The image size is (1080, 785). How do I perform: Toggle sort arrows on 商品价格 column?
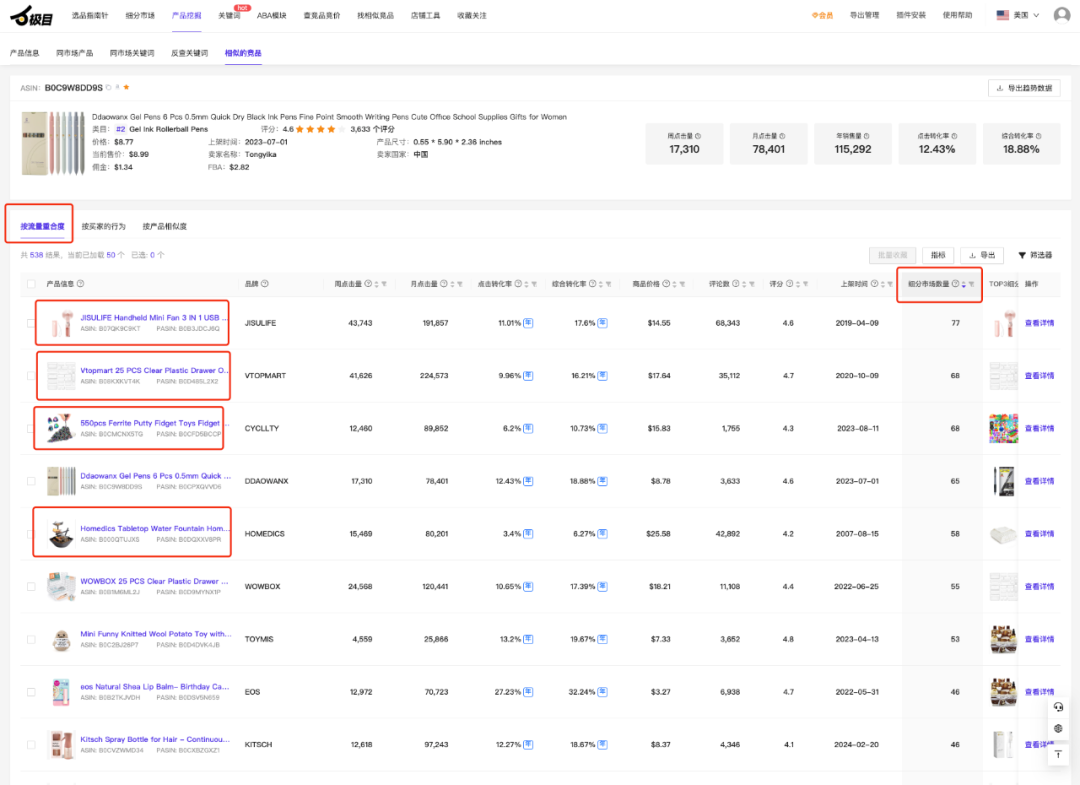[x=674, y=284]
